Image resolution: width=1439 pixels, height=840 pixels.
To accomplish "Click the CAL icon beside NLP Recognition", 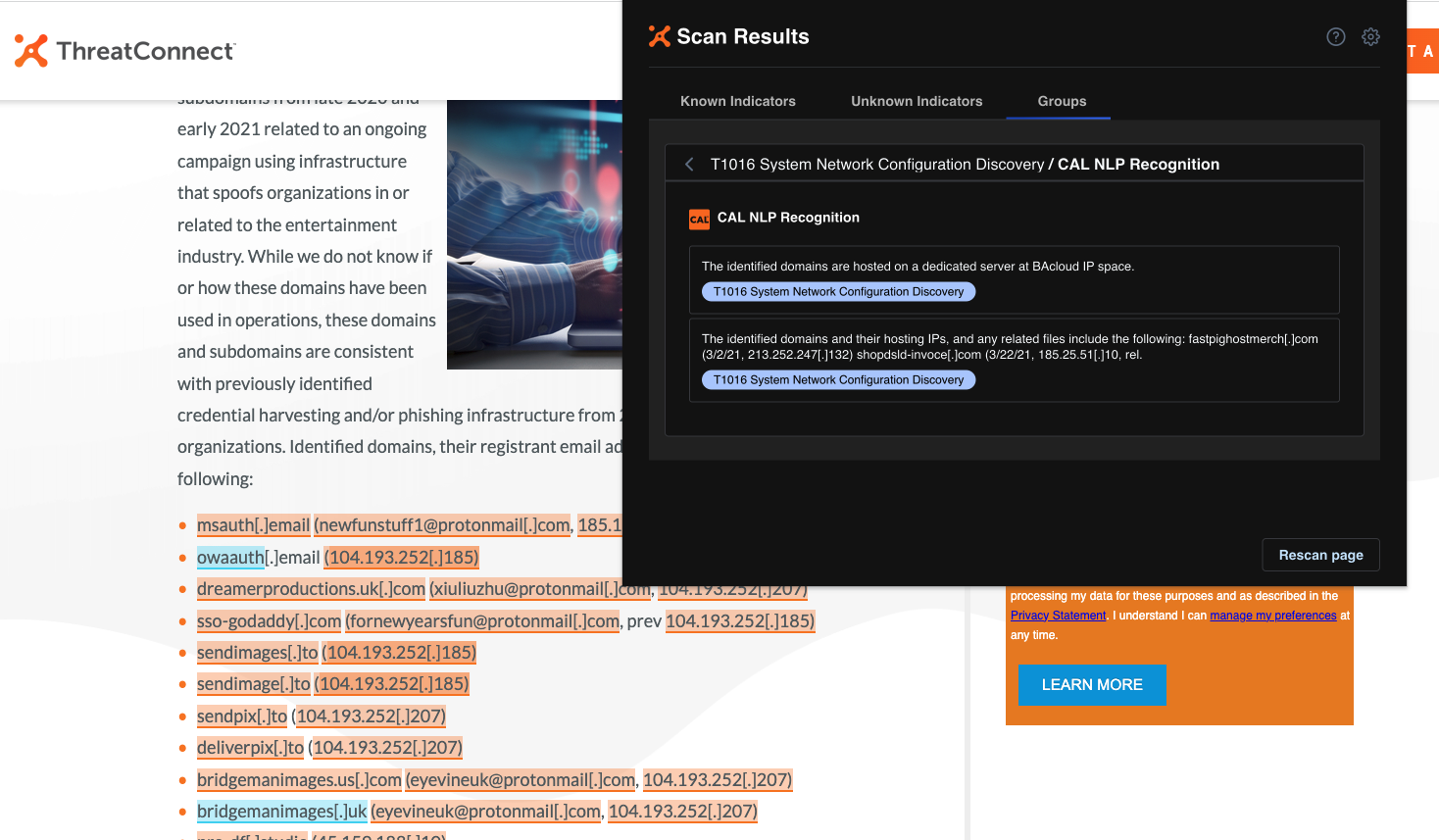I will [699, 219].
